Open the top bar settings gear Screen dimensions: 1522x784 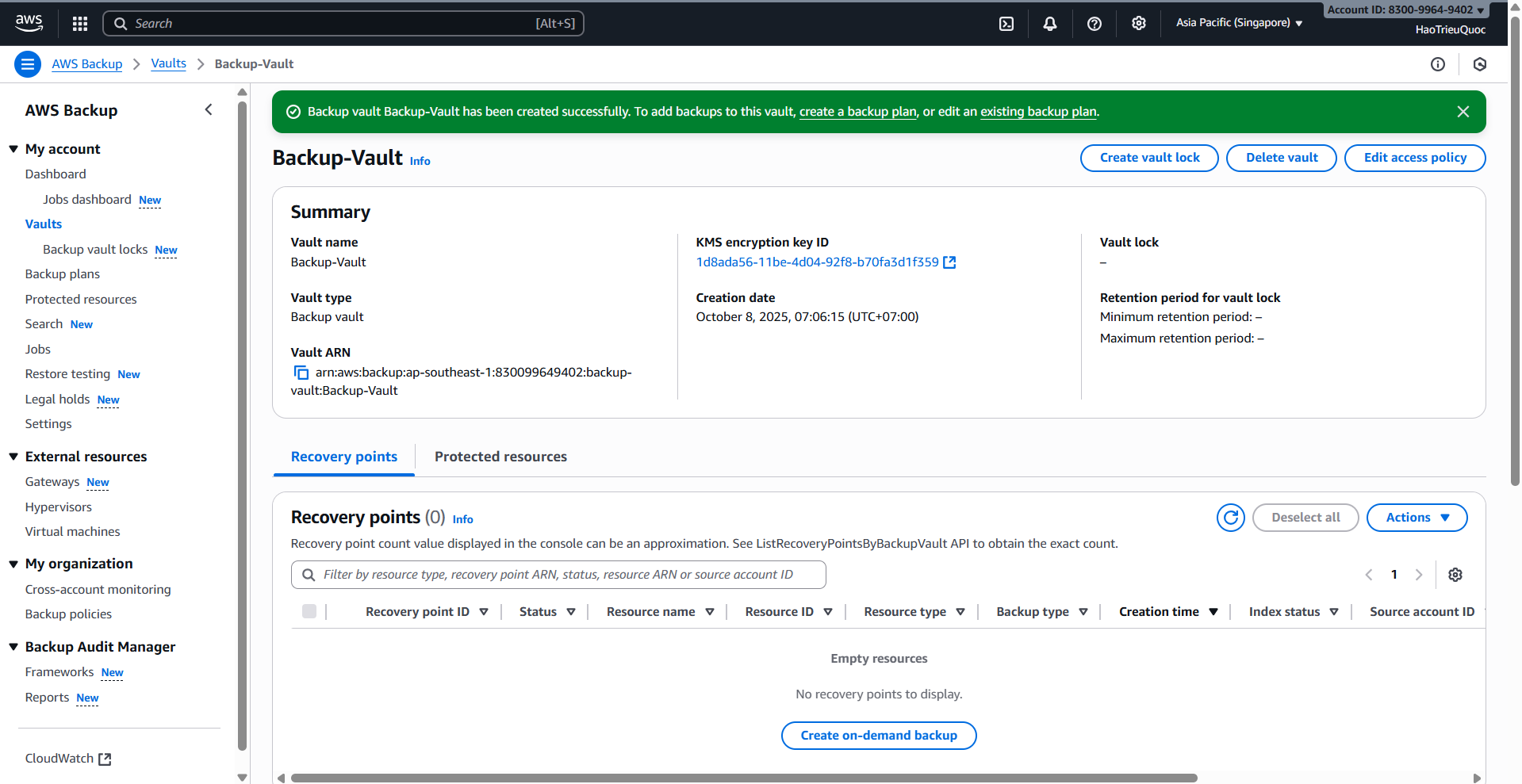tap(1138, 24)
